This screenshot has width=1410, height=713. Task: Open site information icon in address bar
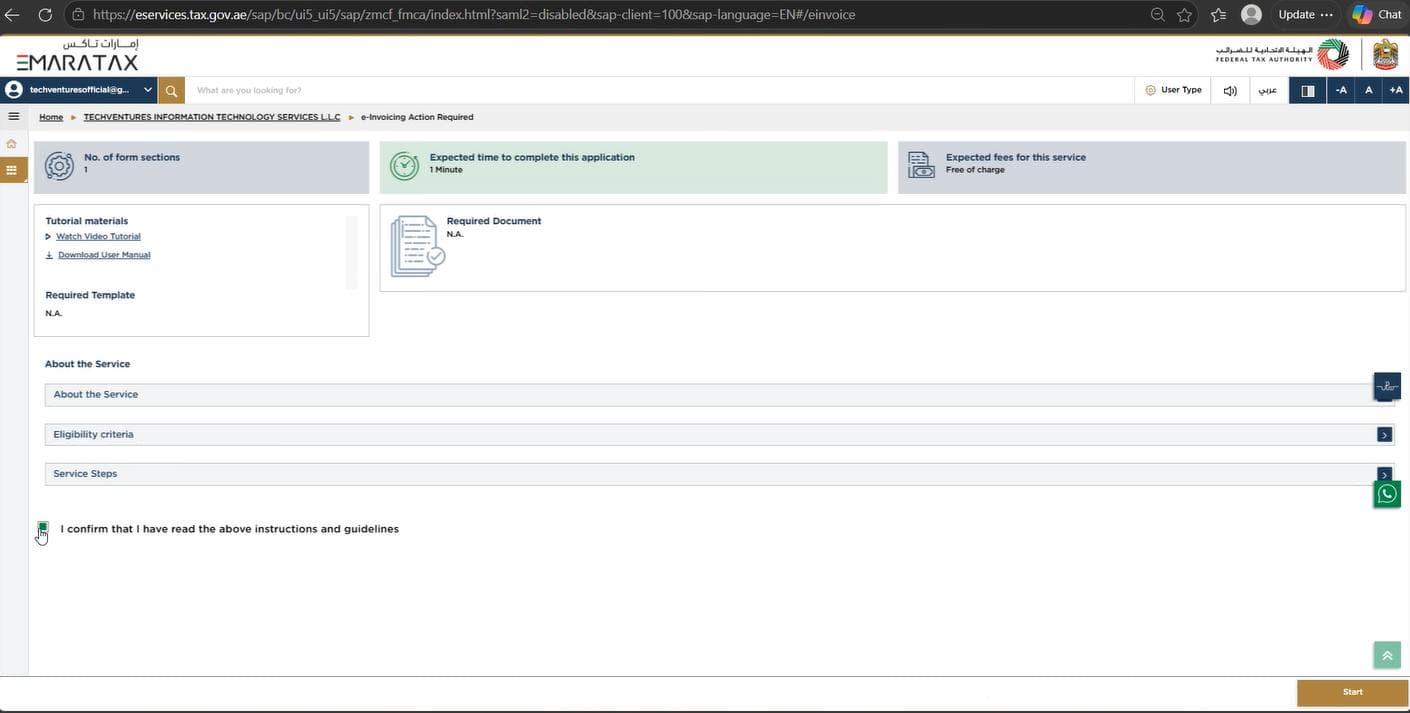point(78,15)
